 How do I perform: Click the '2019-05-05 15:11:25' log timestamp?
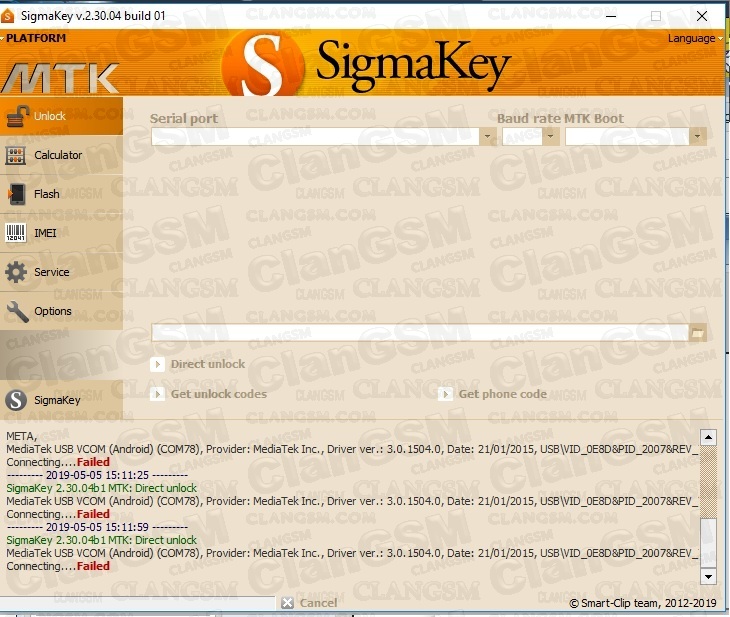click(97, 475)
